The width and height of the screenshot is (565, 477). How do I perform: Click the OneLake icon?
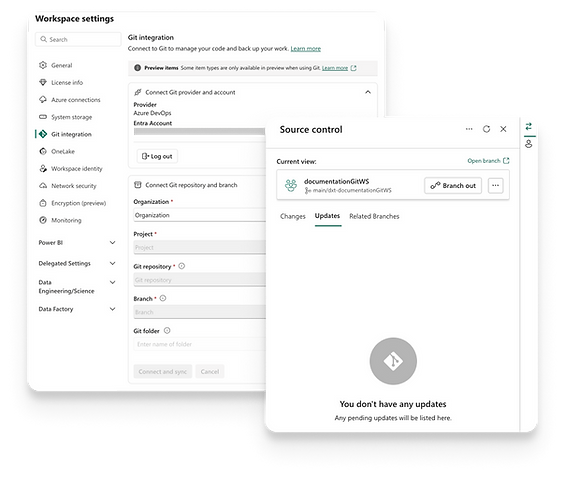[x=43, y=151]
